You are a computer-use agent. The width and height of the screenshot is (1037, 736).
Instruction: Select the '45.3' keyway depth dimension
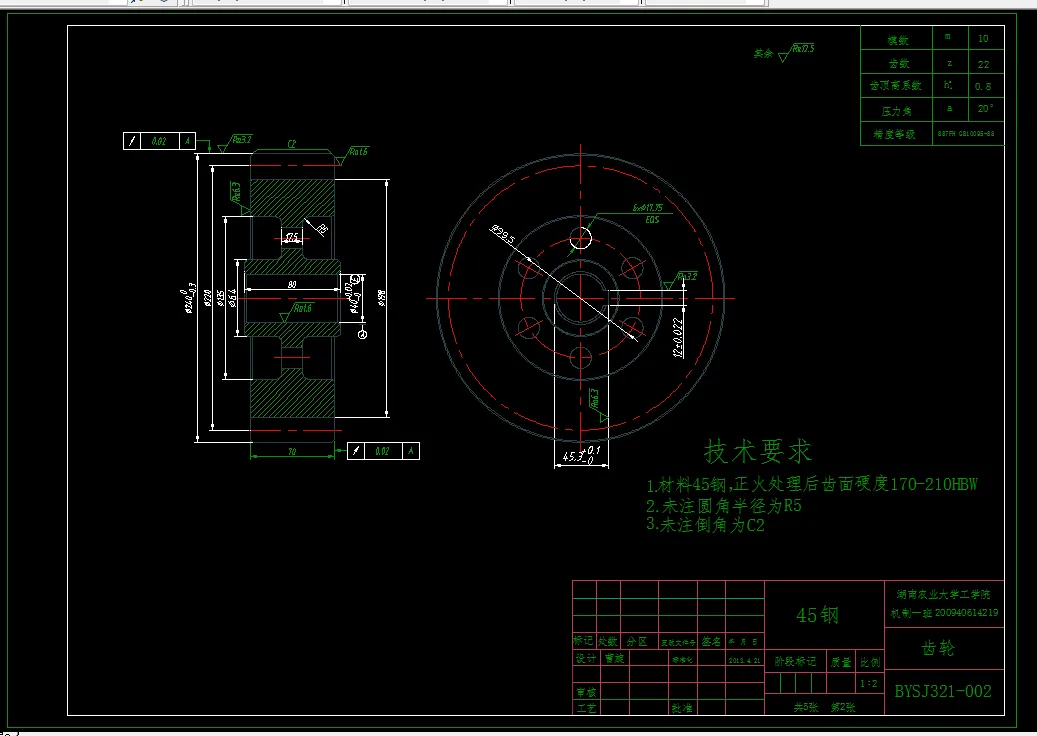[x=580, y=455]
